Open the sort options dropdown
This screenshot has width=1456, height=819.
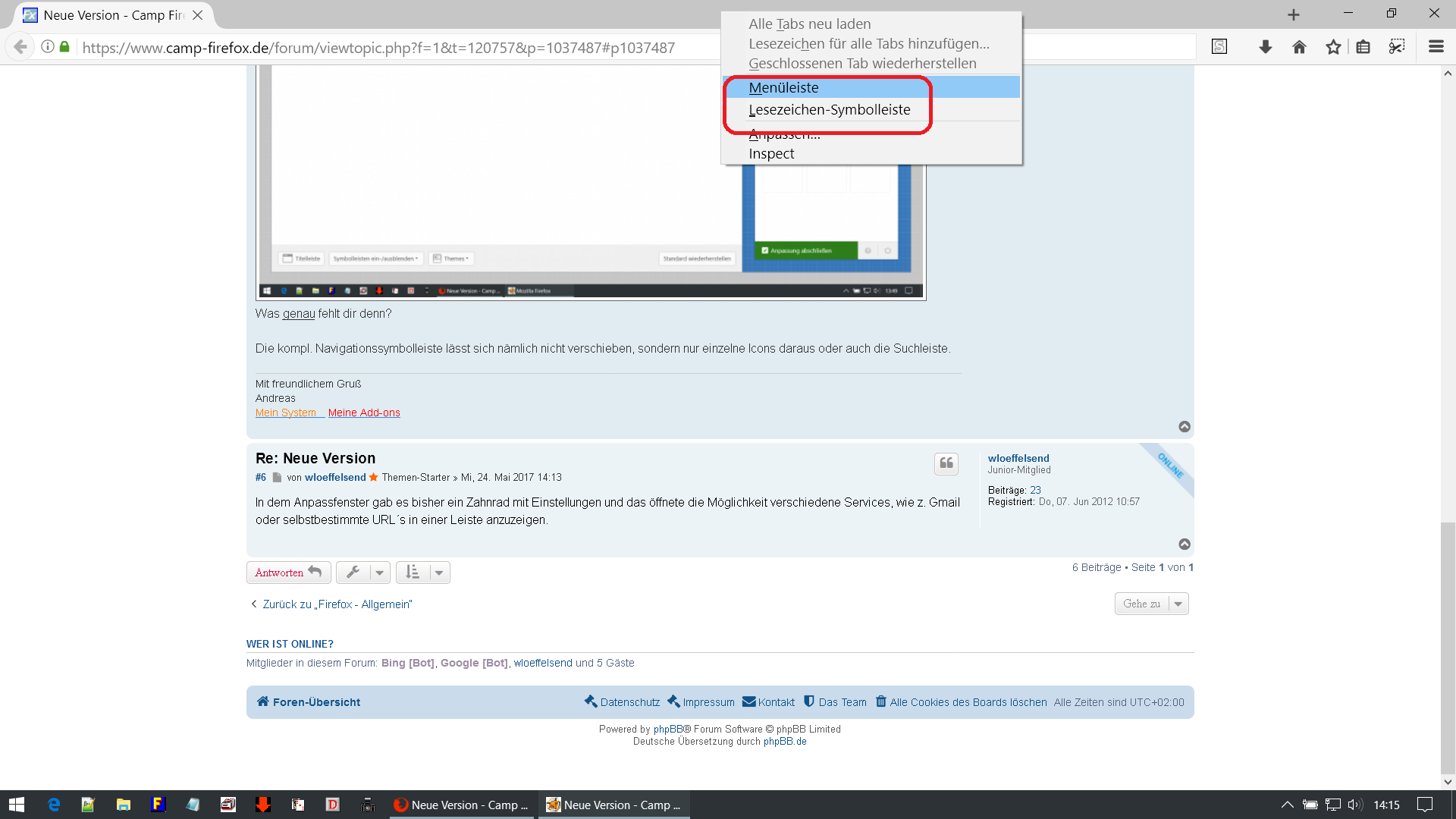point(423,573)
